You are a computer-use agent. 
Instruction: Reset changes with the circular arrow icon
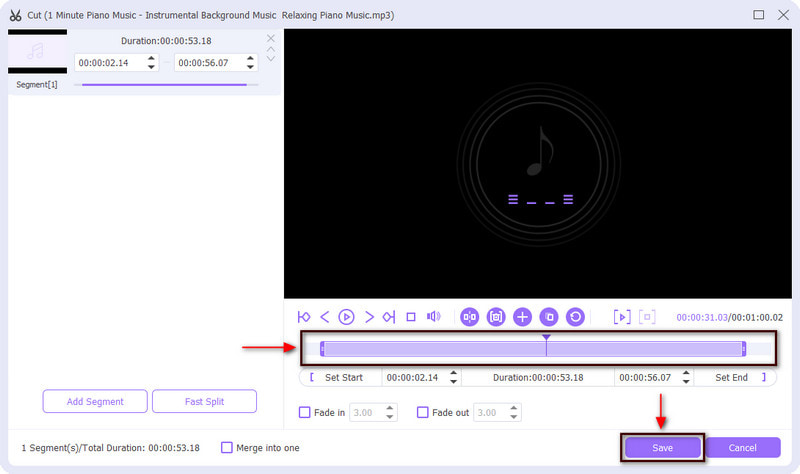[576, 317]
